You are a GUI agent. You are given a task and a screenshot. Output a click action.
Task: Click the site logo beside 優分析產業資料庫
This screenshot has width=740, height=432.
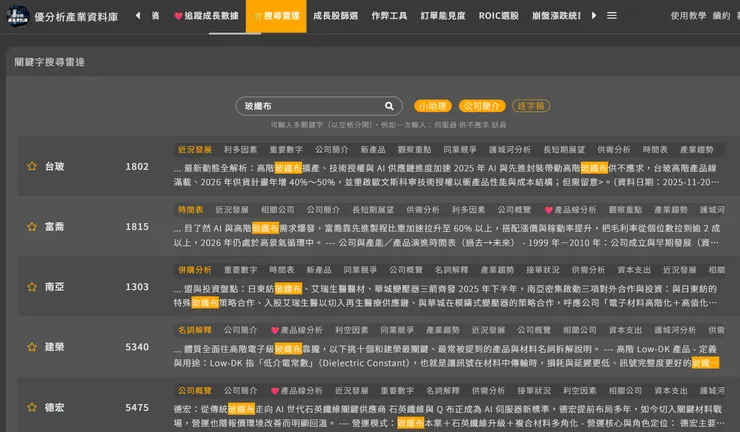[x=17, y=16]
